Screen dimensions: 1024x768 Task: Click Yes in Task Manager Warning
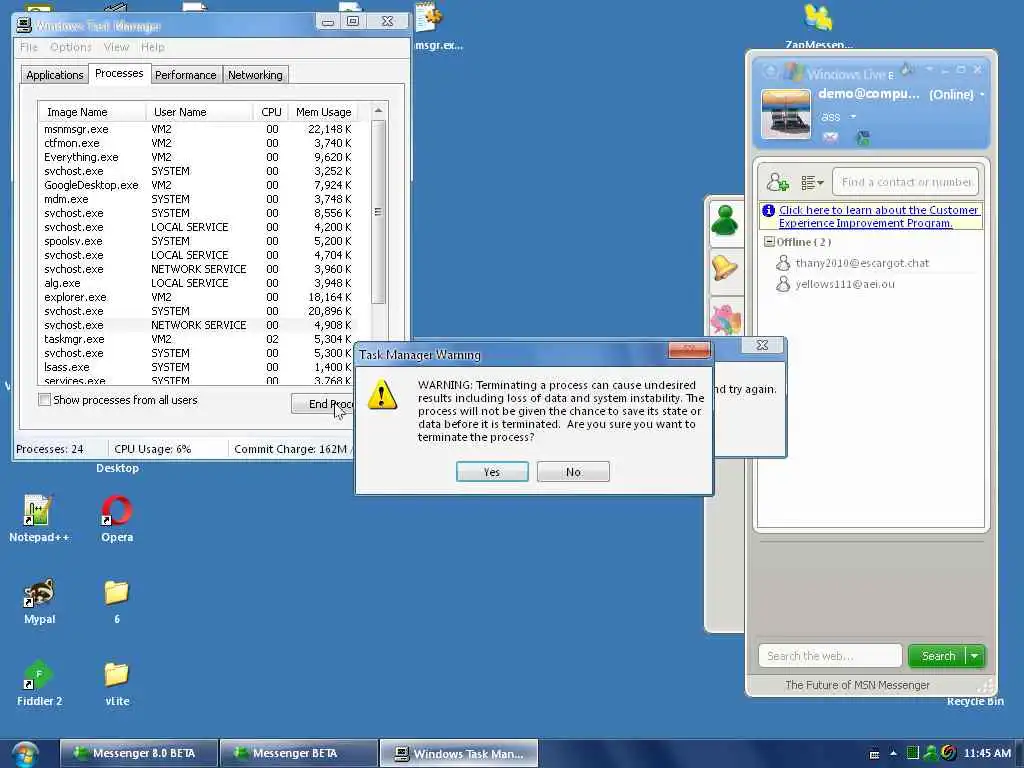pos(492,472)
